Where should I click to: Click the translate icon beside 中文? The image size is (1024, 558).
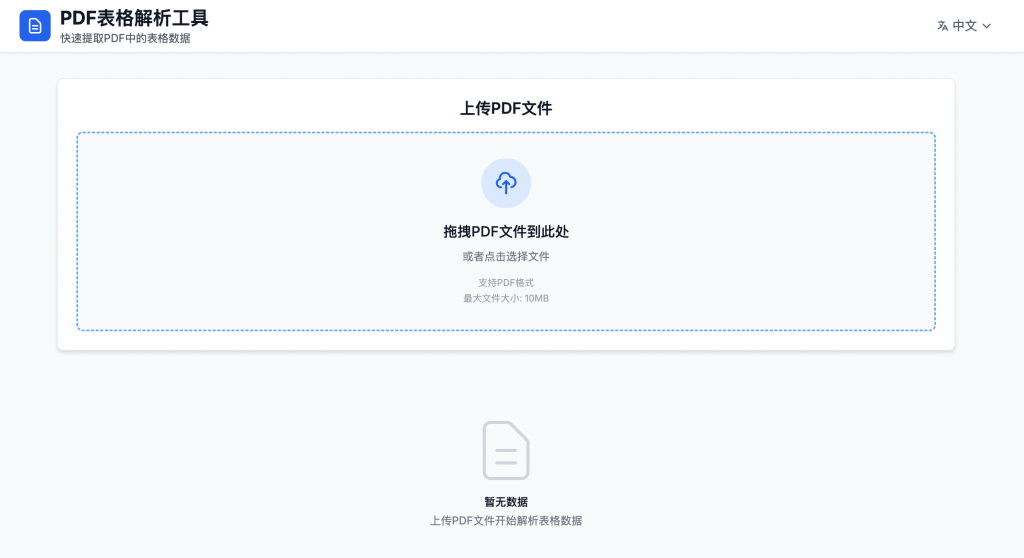click(942, 26)
